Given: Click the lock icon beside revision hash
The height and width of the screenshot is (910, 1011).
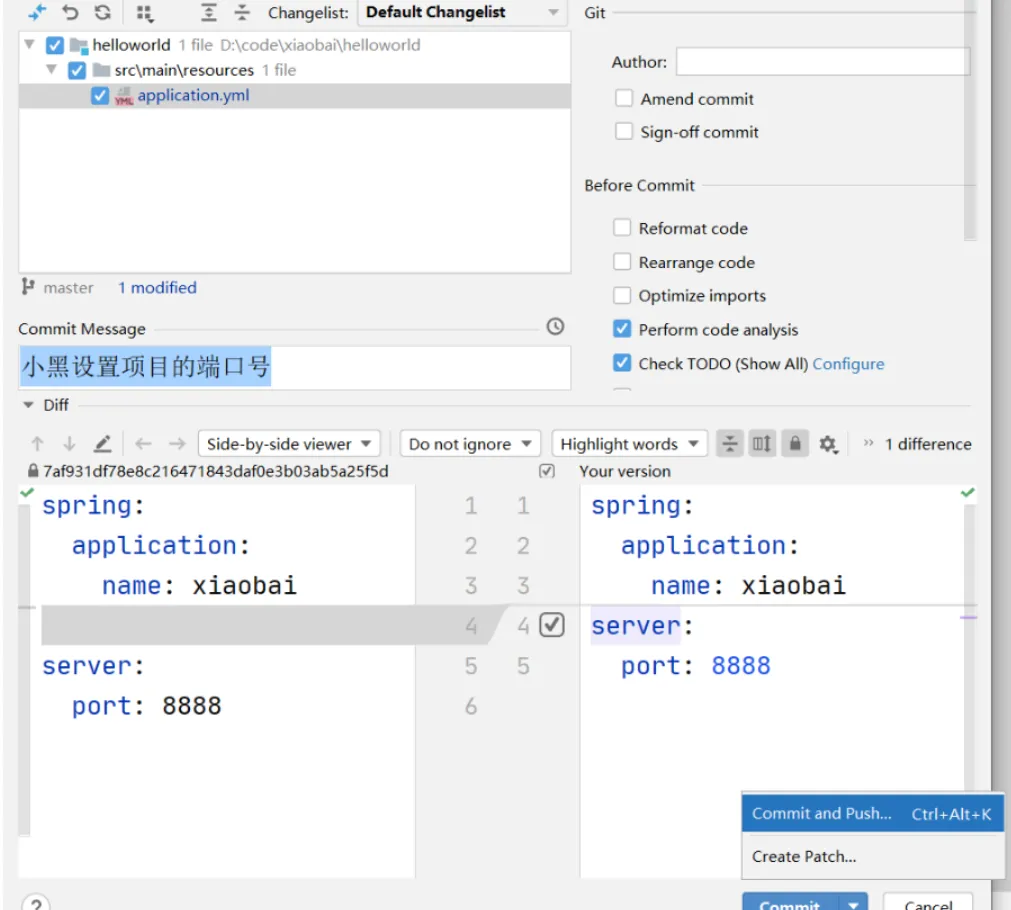Looking at the screenshot, I should tap(33, 471).
